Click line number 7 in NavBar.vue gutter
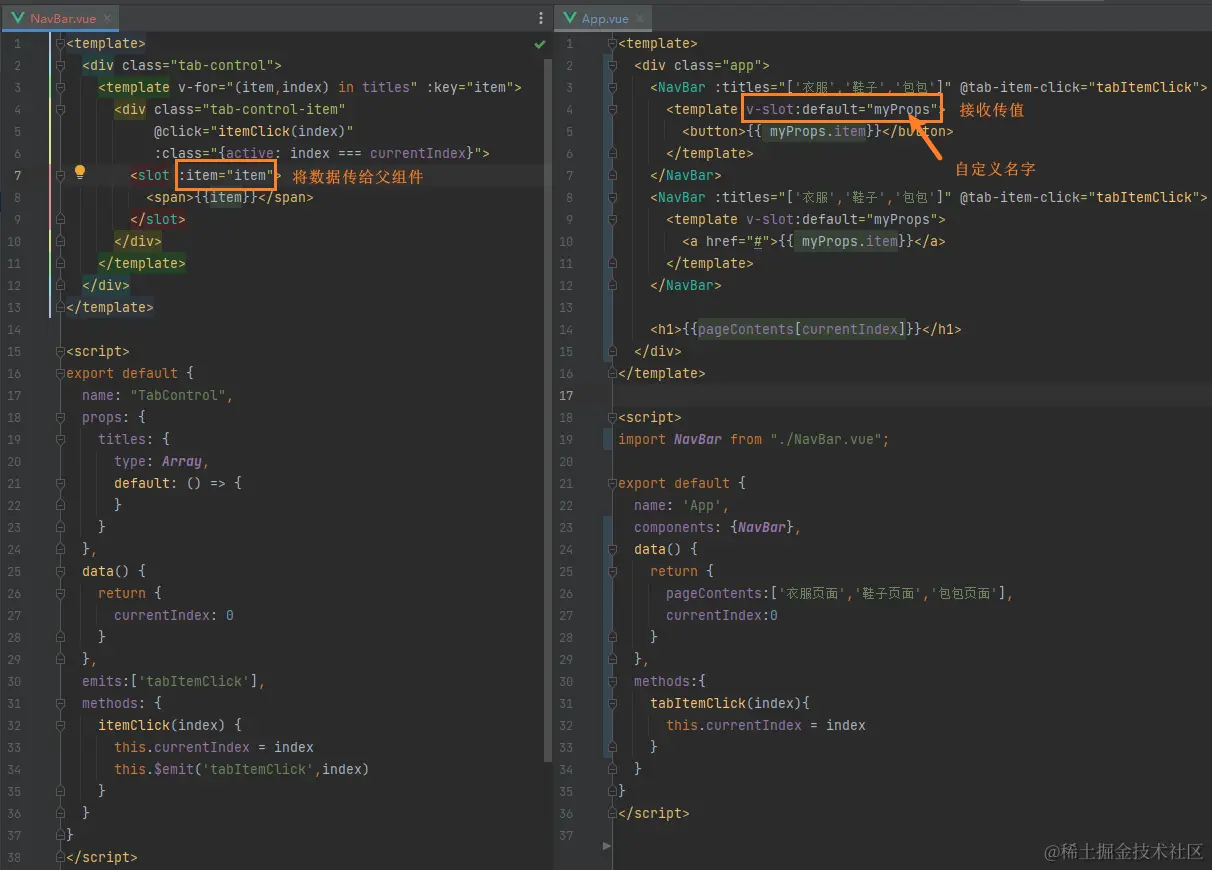 (x=17, y=176)
